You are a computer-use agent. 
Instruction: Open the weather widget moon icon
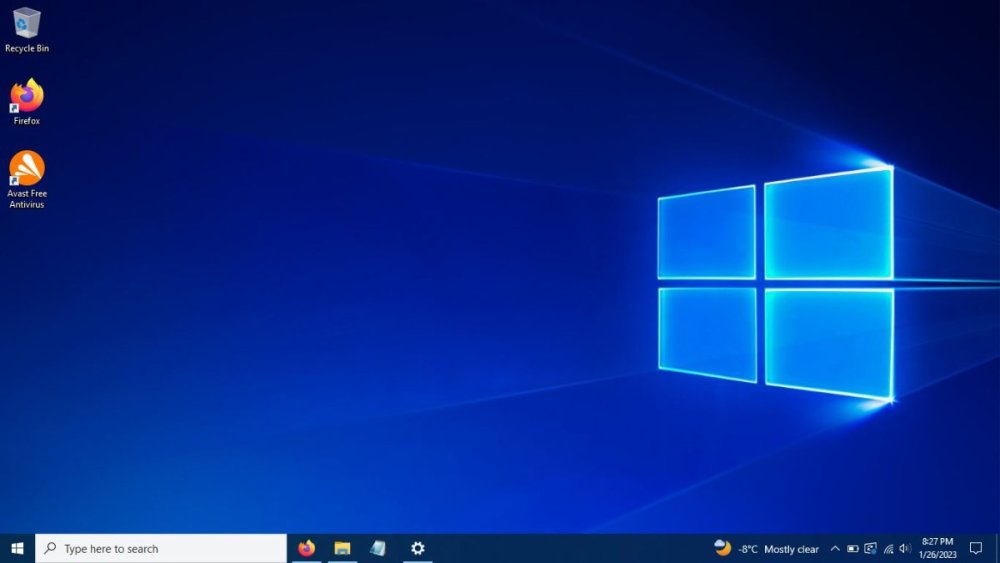click(x=722, y=548)
